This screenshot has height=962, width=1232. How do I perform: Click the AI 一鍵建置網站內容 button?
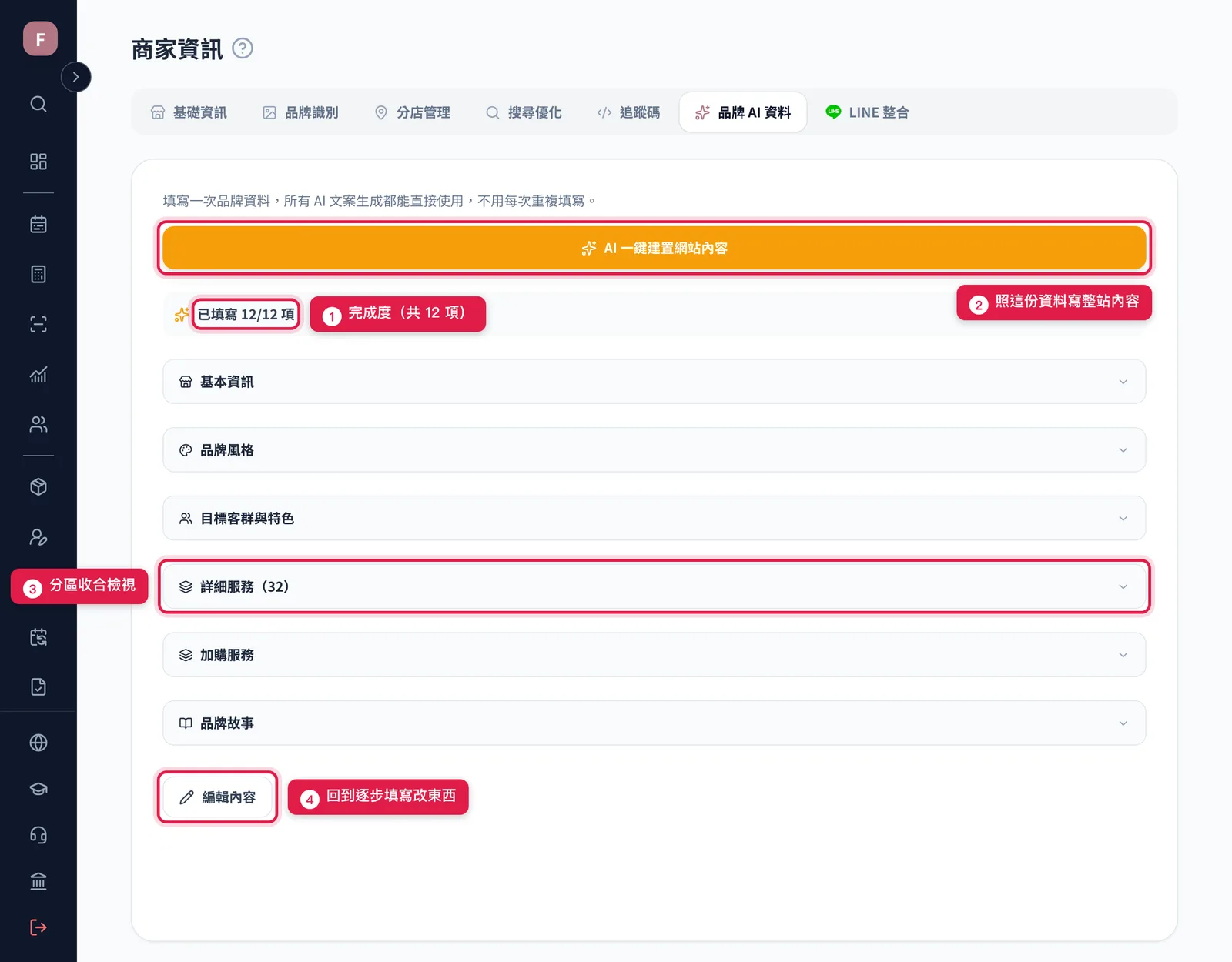point(654,248)
